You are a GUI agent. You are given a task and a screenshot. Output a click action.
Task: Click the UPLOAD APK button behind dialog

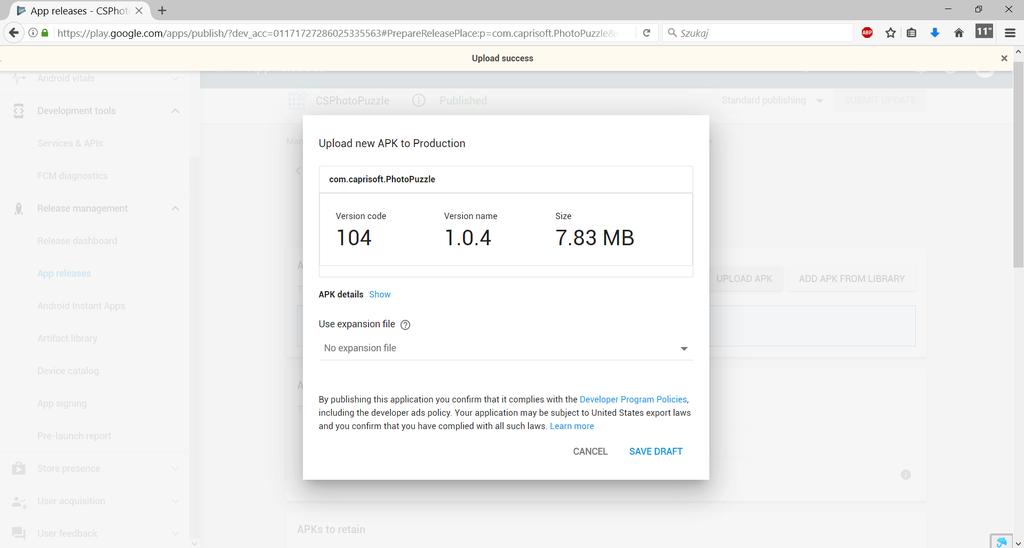click(x=744, y=279)
